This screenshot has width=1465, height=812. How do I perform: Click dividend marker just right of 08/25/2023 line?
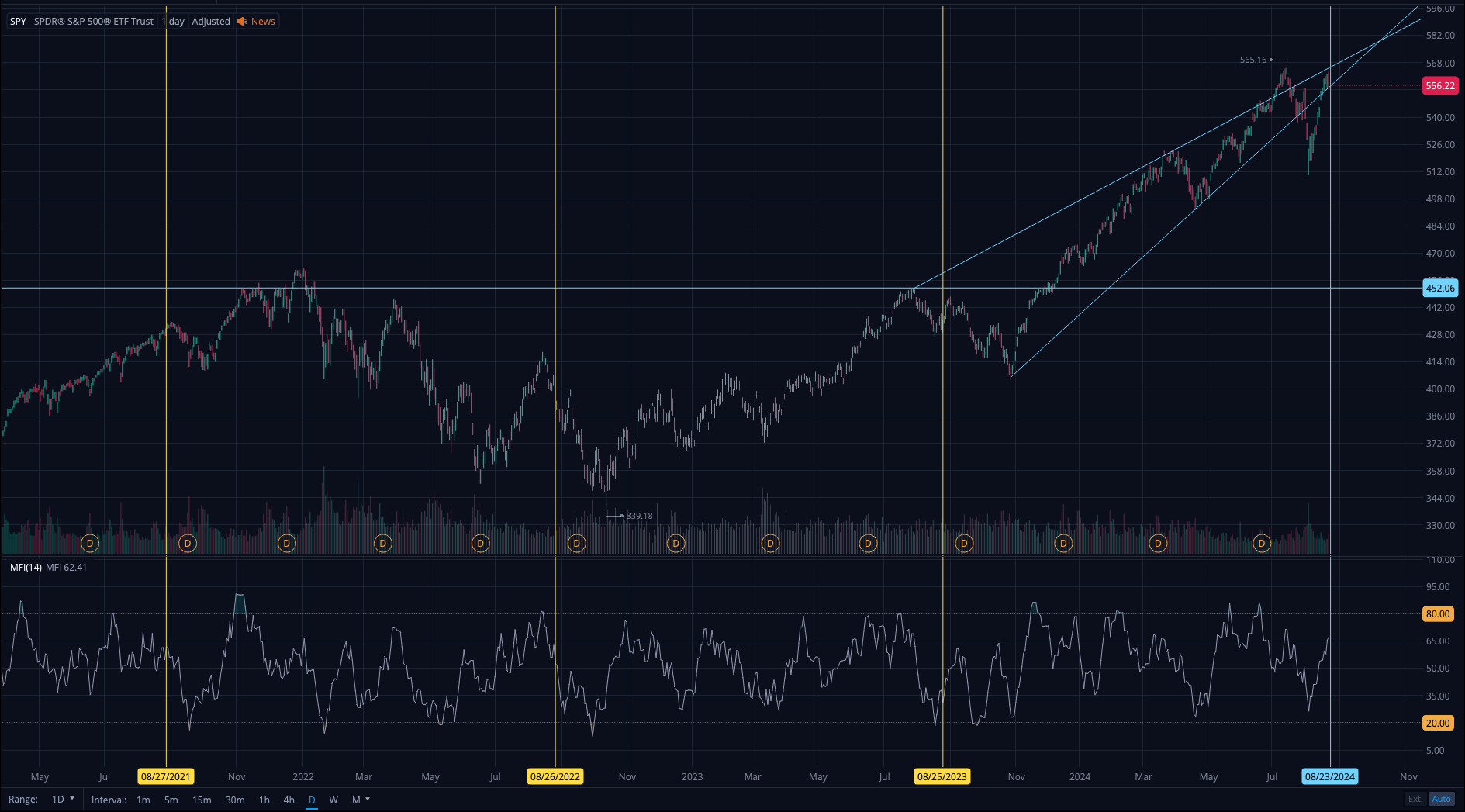tap(964, 544)
